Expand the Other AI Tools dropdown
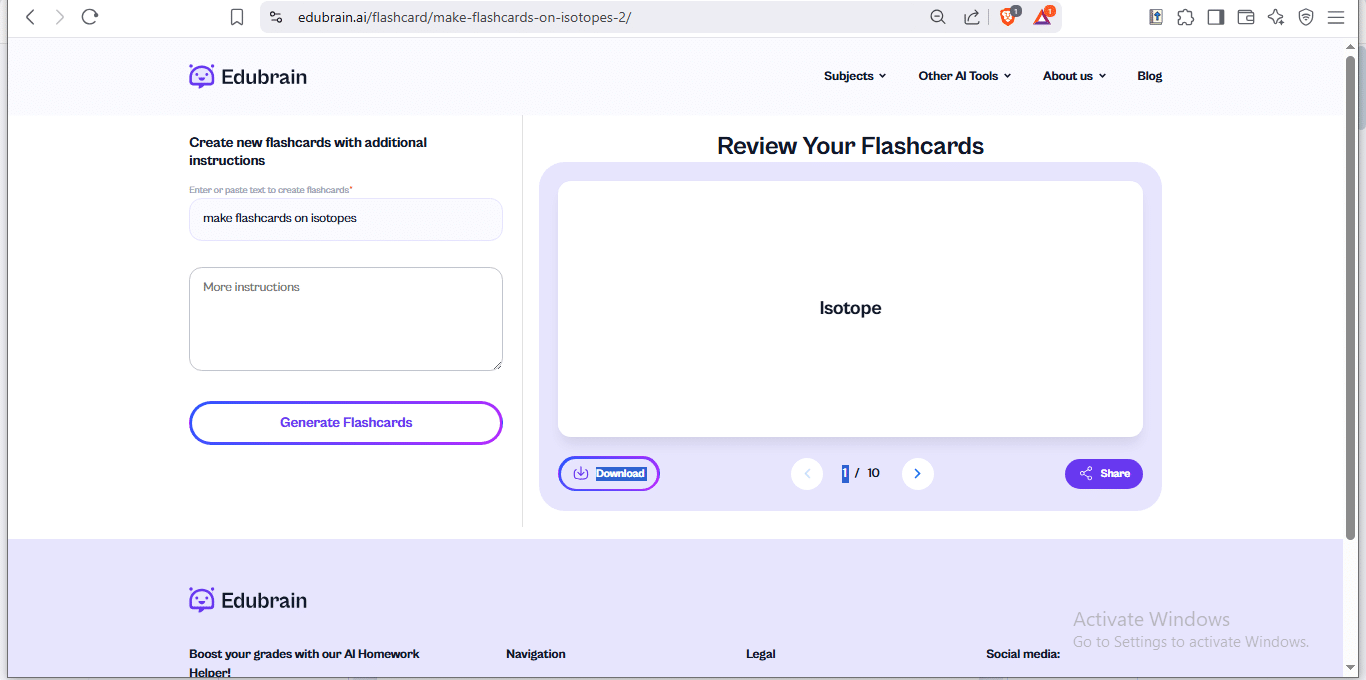1366x680 pixels. pyautogui.click(x=964, y=76)
